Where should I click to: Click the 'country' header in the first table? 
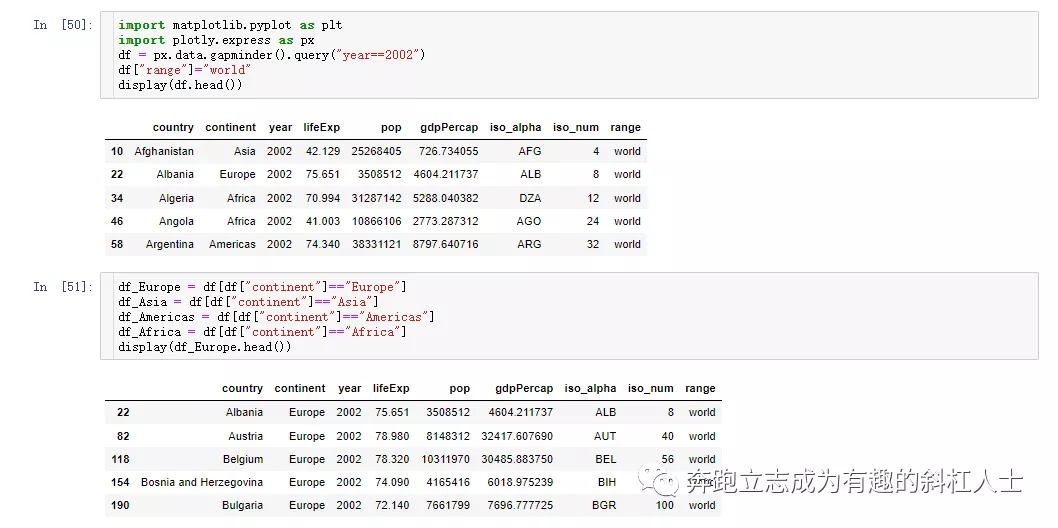[x=173, y=127]
